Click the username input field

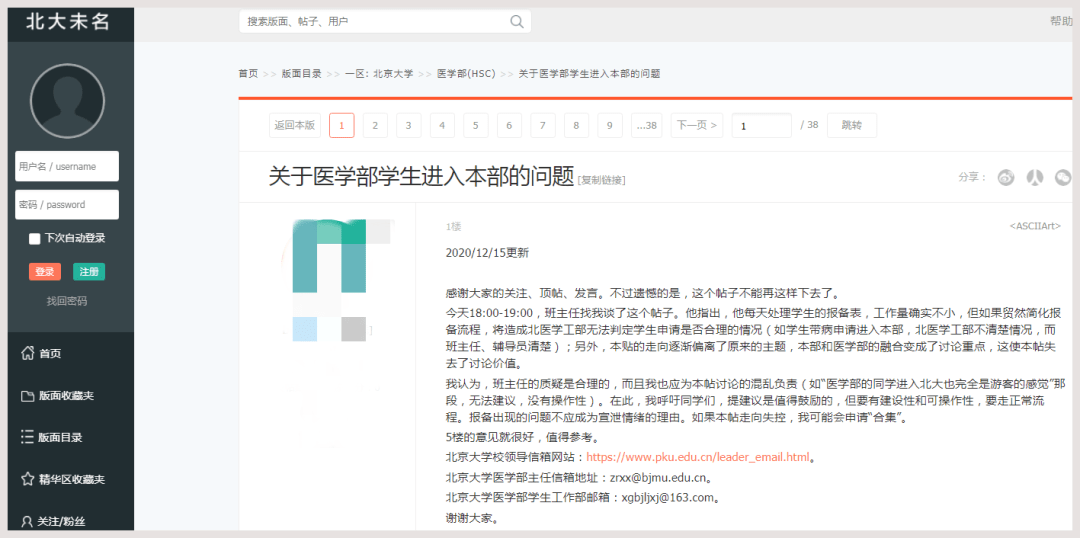pos(67,166)
